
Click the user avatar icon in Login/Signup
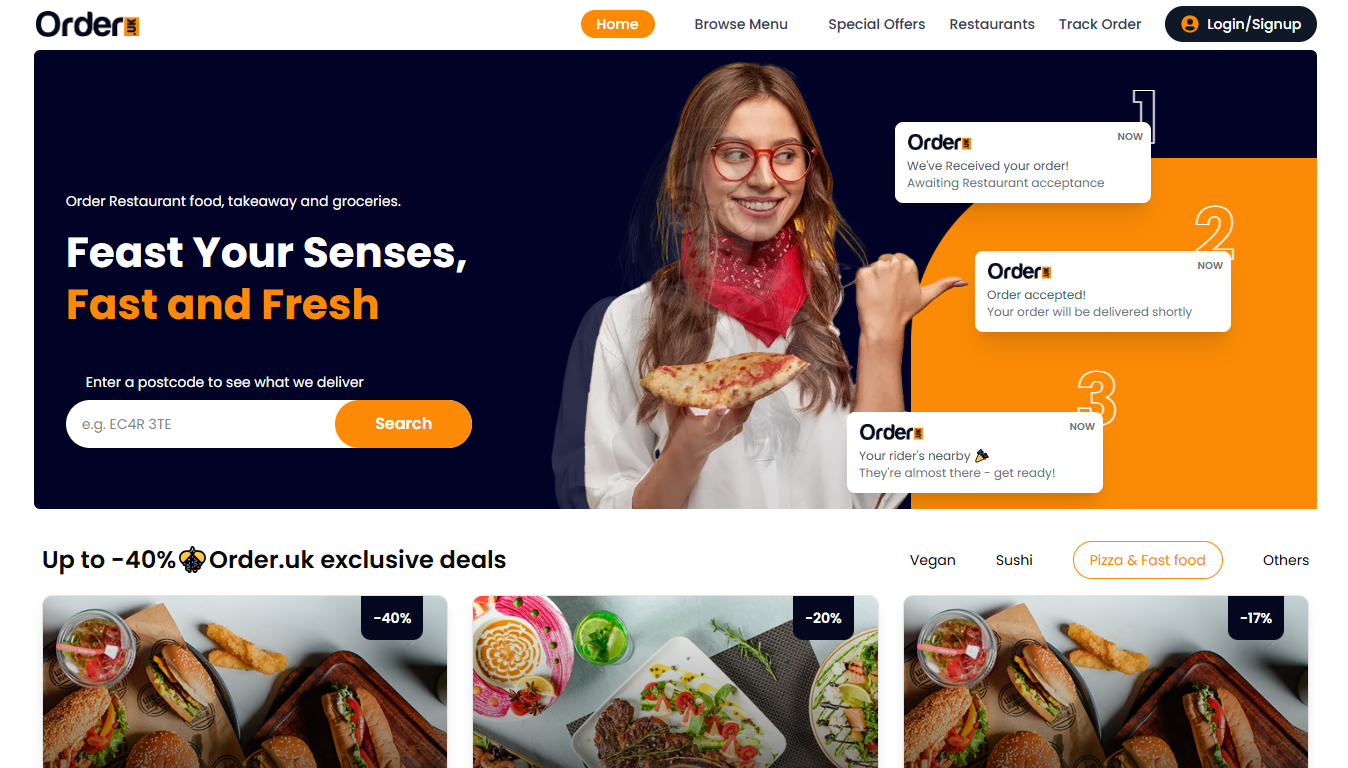click(1189, 24)
